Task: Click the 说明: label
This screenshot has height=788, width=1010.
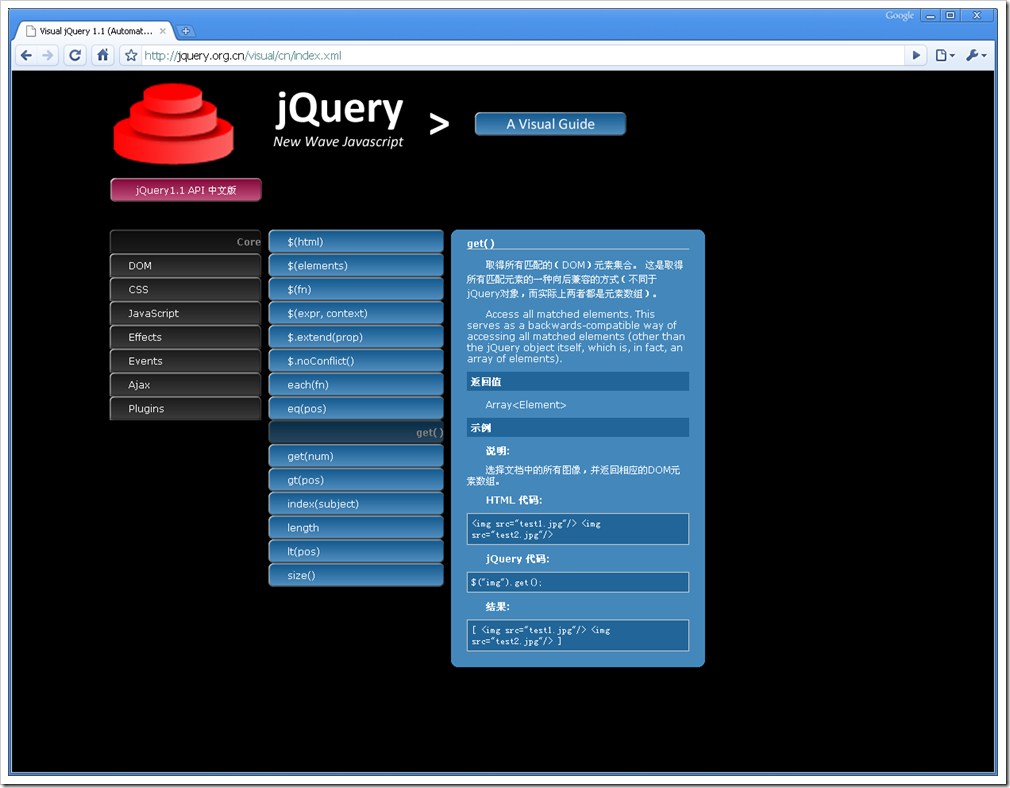Action: [497, 451]
